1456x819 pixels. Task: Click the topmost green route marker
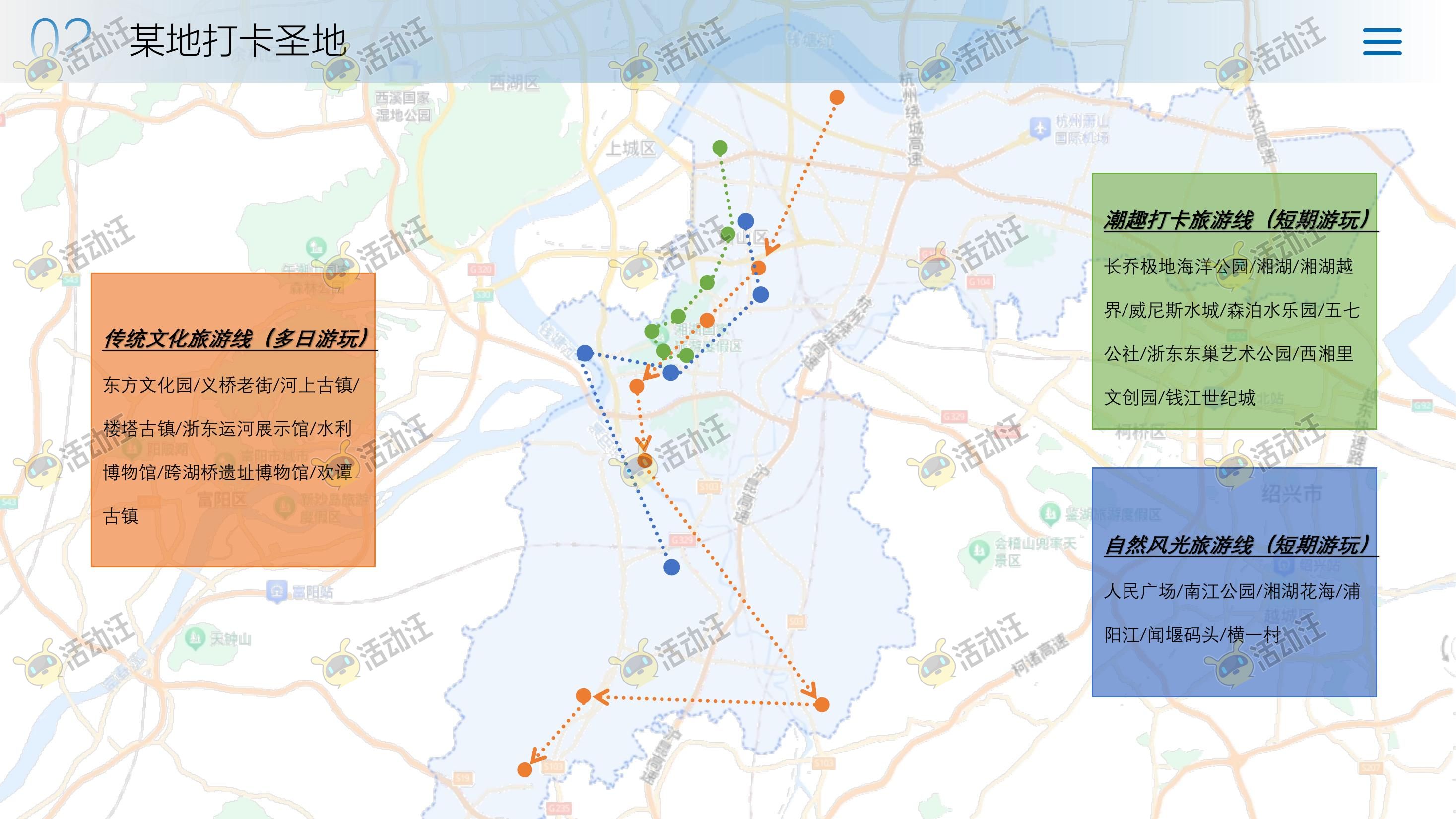point(720,148)
